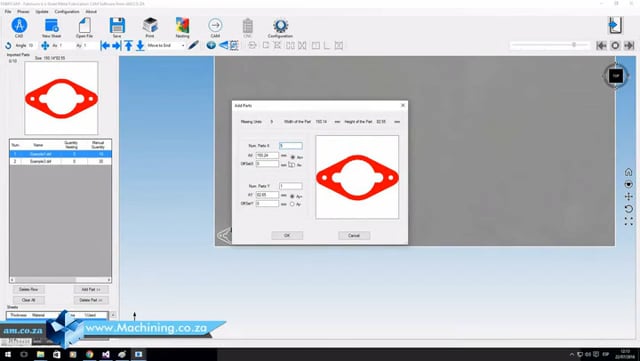
Task: Select highlighted row 1 in parts list
Action: [x=60, y=154]
